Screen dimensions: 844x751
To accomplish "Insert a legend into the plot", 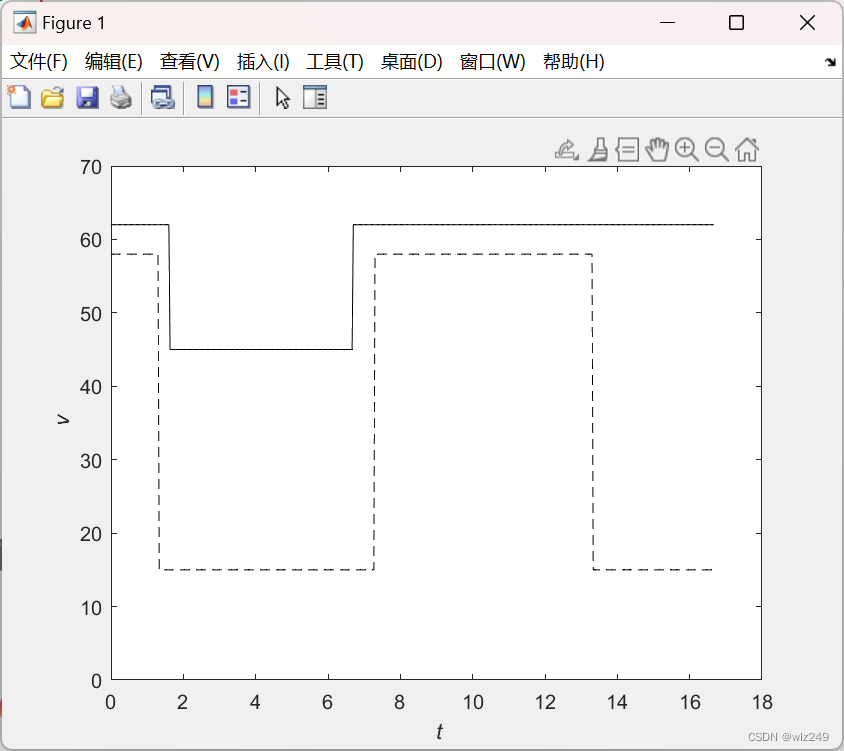I will [237, 97].
